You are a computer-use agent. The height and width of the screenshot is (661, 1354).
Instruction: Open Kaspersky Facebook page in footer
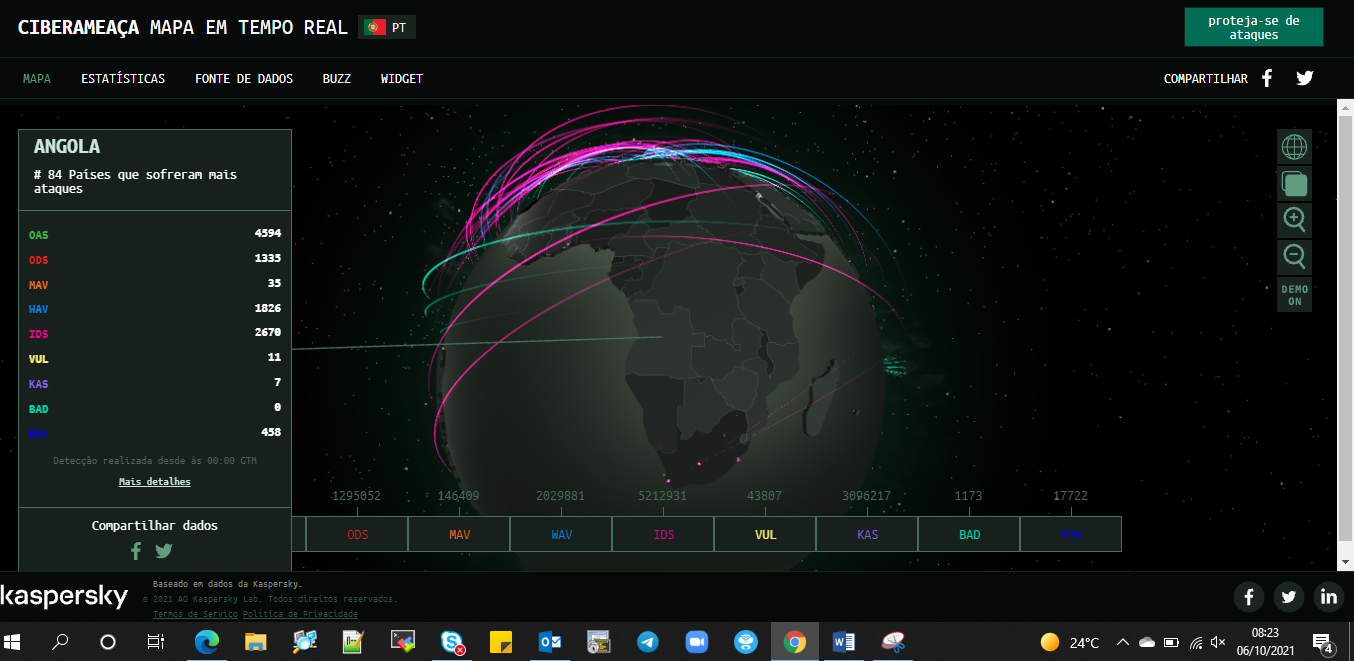(1249, 597)
